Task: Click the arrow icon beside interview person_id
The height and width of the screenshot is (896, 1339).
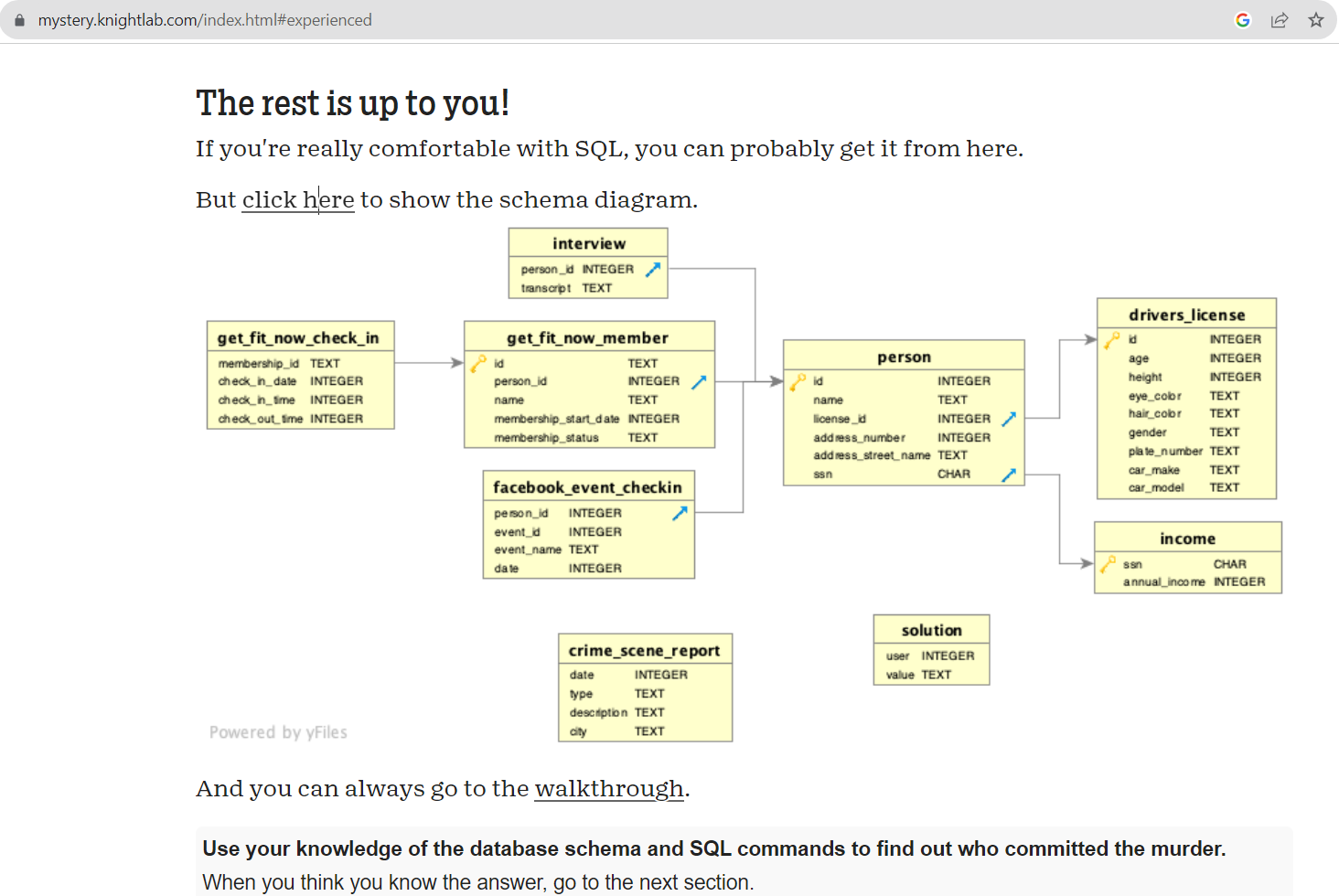Action: 653,270
